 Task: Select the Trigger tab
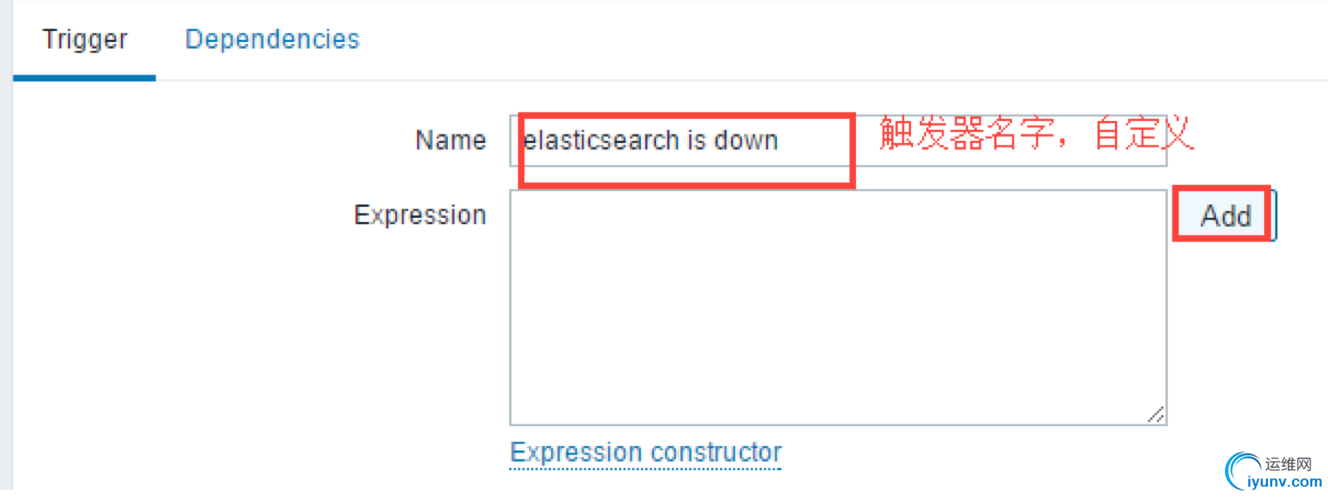click(84, 39)
